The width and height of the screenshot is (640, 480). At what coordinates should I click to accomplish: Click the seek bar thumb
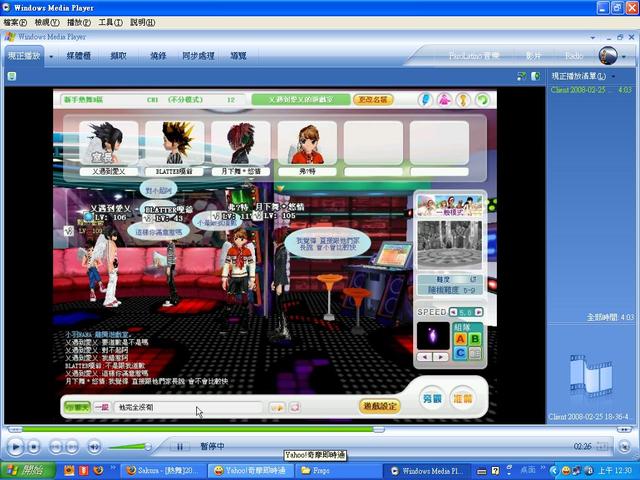[x=378, y=429]
